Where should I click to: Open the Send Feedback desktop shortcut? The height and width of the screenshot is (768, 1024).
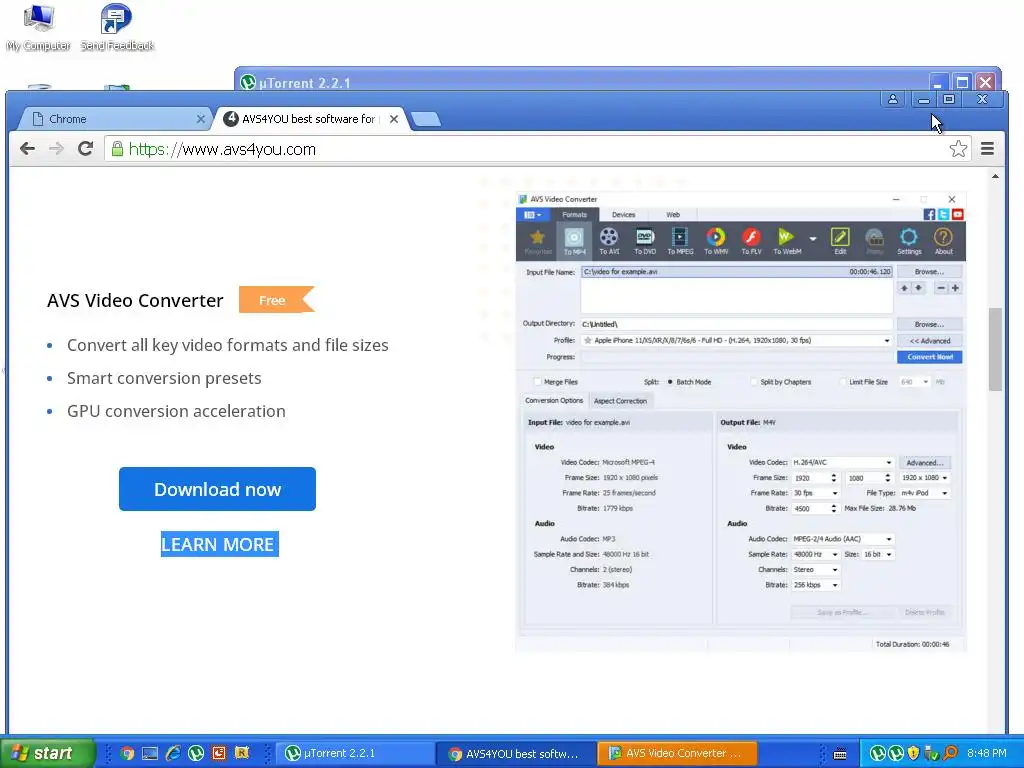click(117, 27)
